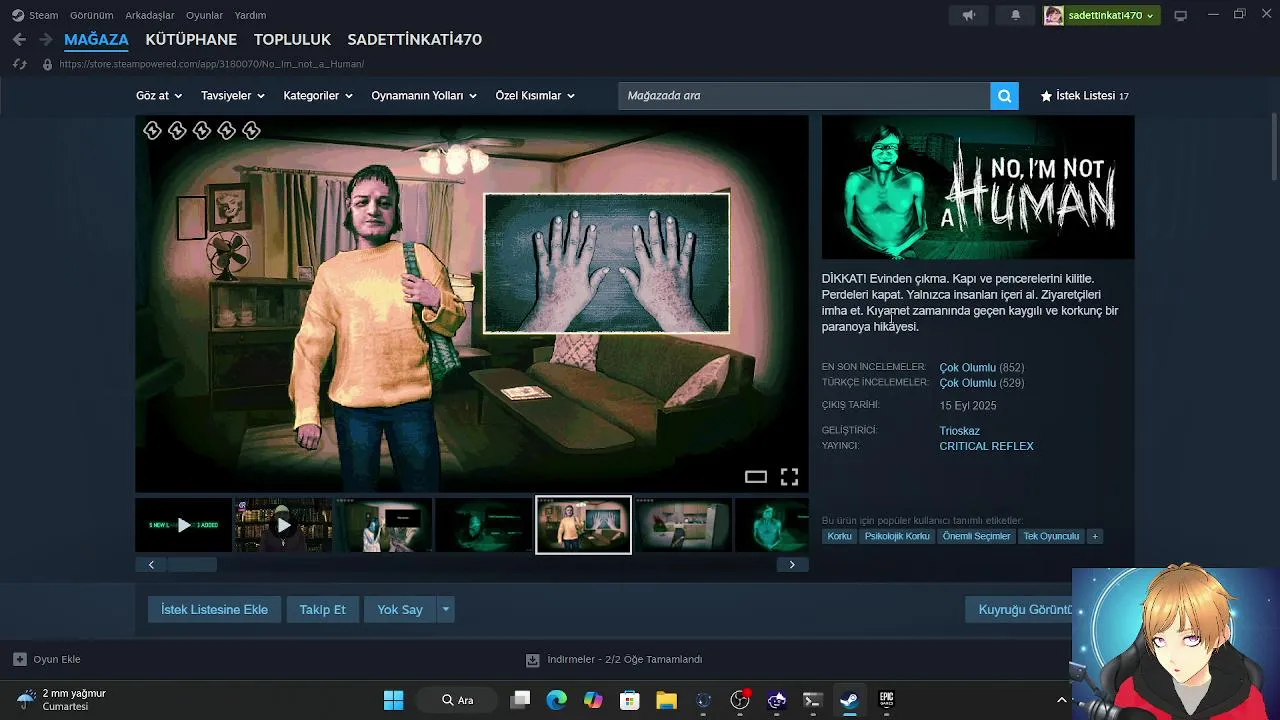This screenshot has height=720, width=1280.
Task: Click the Korku tag
Action: pyautogui.click(x=839, y=536)
